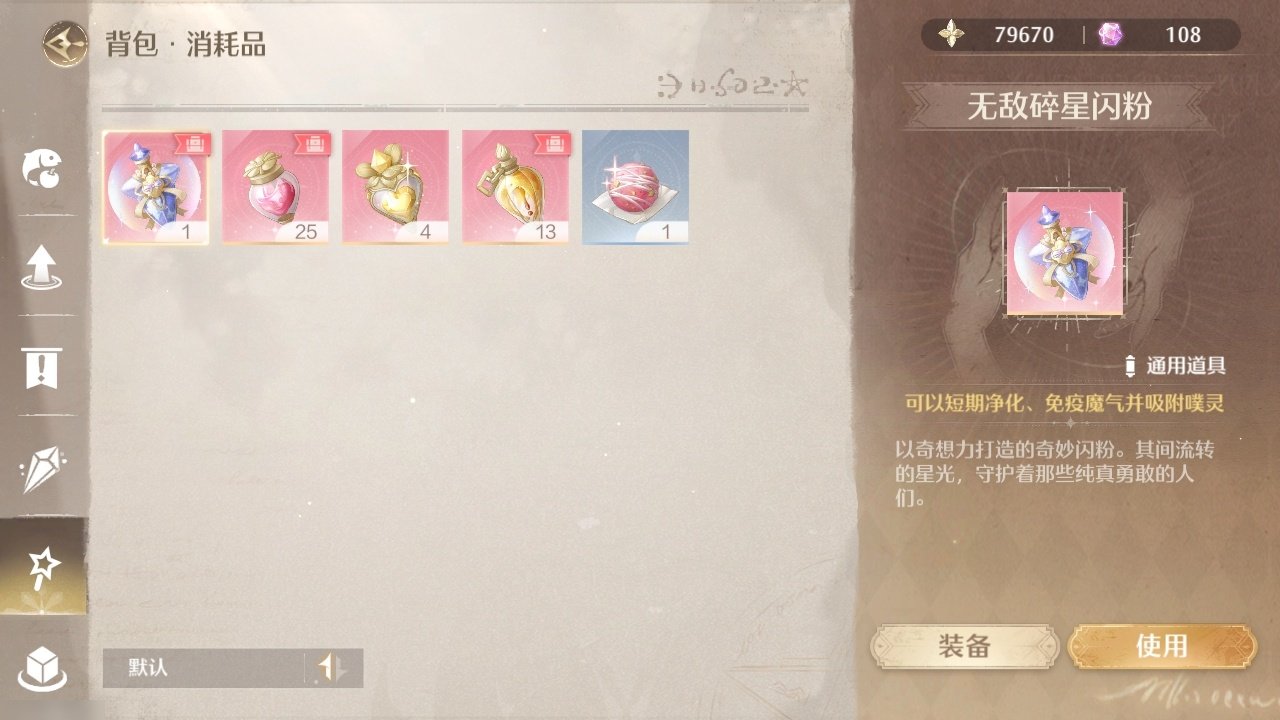This screenshot has height=720, width=1280.
Task: Click the 使用 use button
Action: coord(1162,646)
